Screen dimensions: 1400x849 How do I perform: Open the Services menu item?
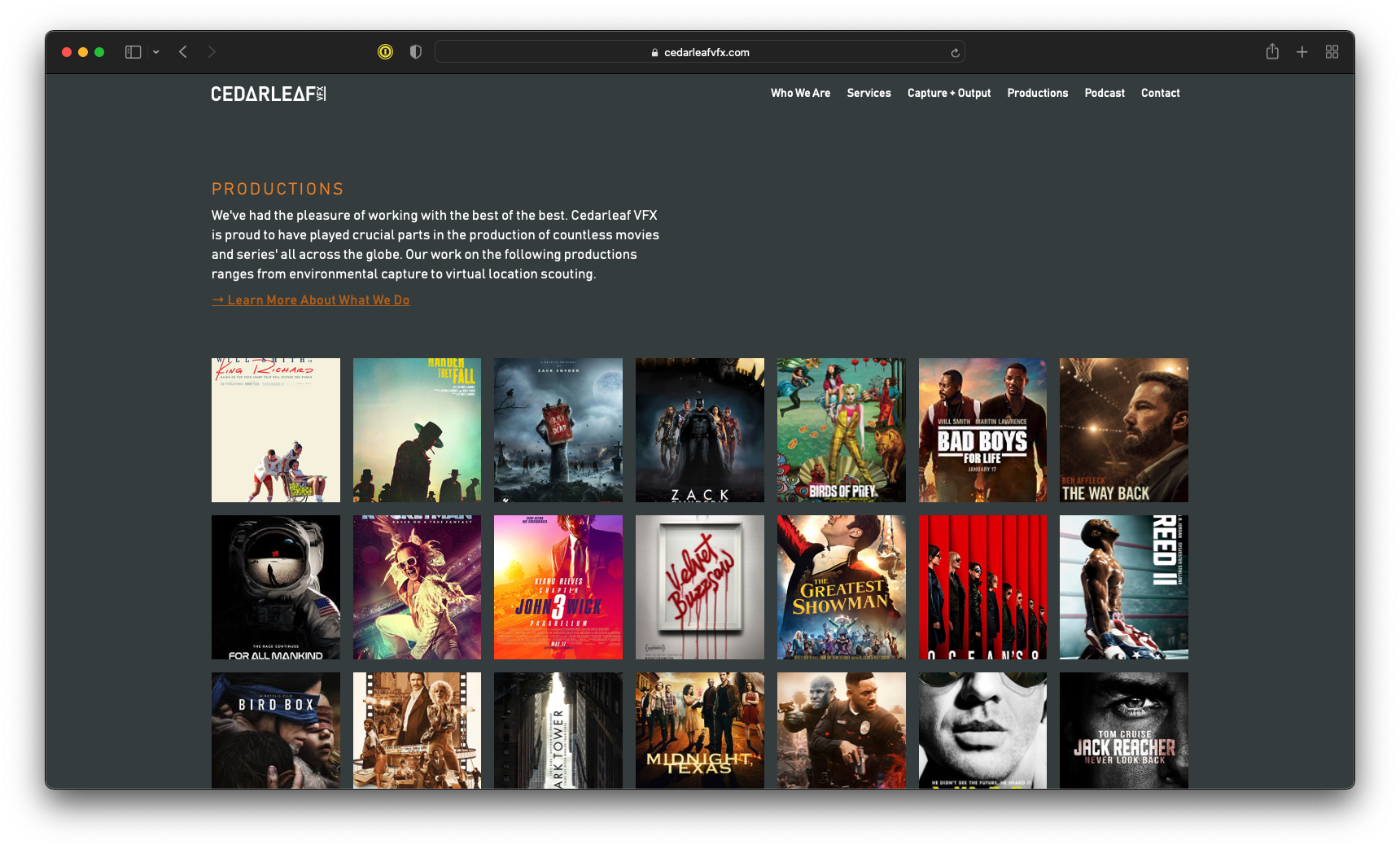[868, 93]
